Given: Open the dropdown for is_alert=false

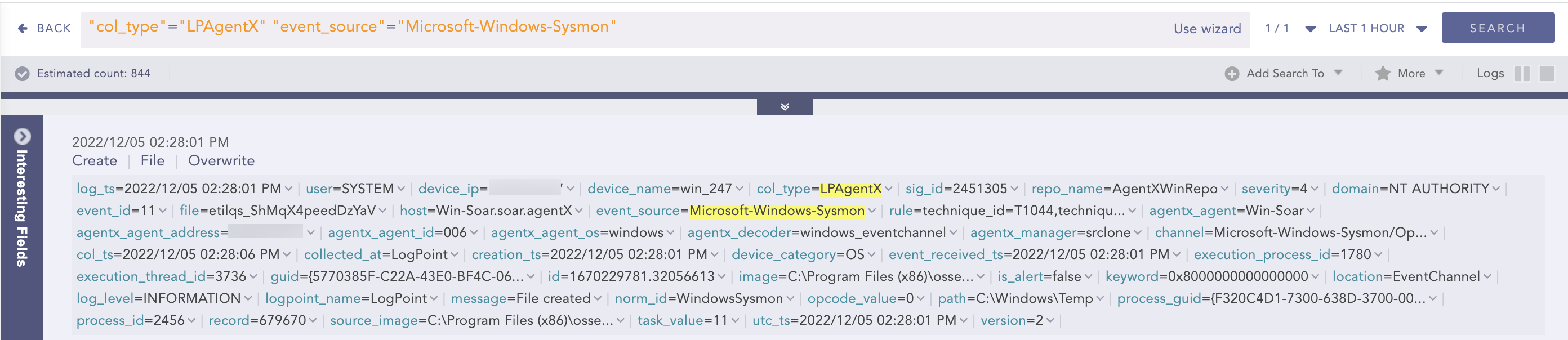Looking at the screenshot, I should (1088, 277).
